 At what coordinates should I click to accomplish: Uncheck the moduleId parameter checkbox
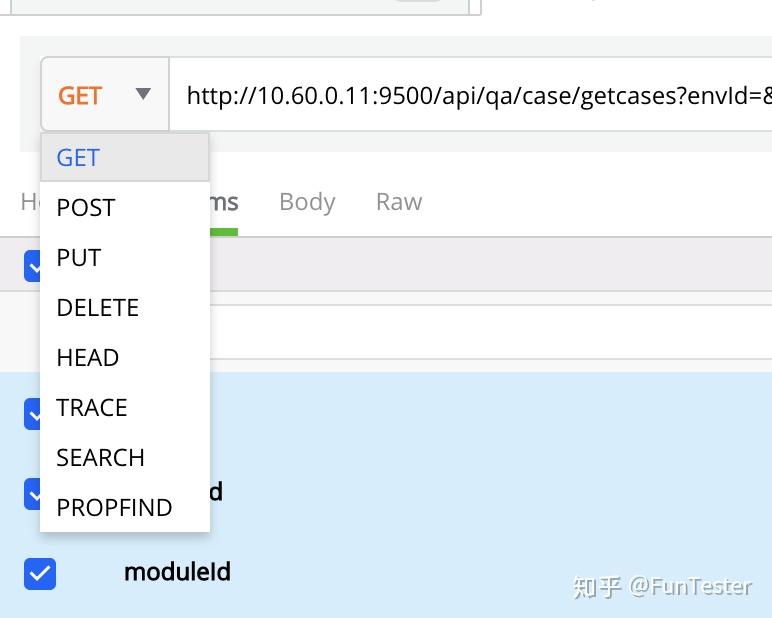[x=40, y=573]
